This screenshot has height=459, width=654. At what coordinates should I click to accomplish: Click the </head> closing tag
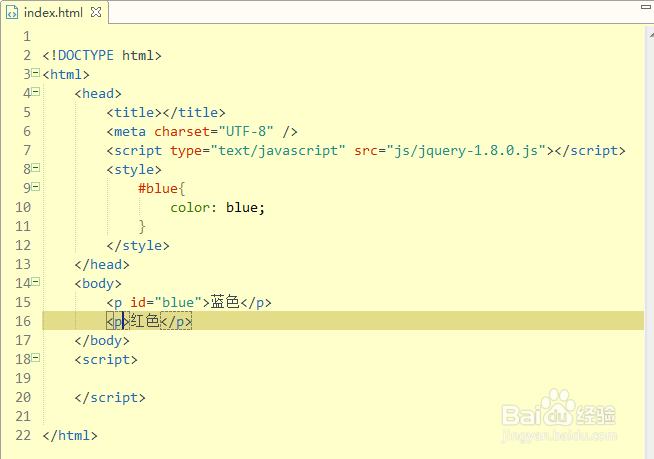click(x=102, y=265)
